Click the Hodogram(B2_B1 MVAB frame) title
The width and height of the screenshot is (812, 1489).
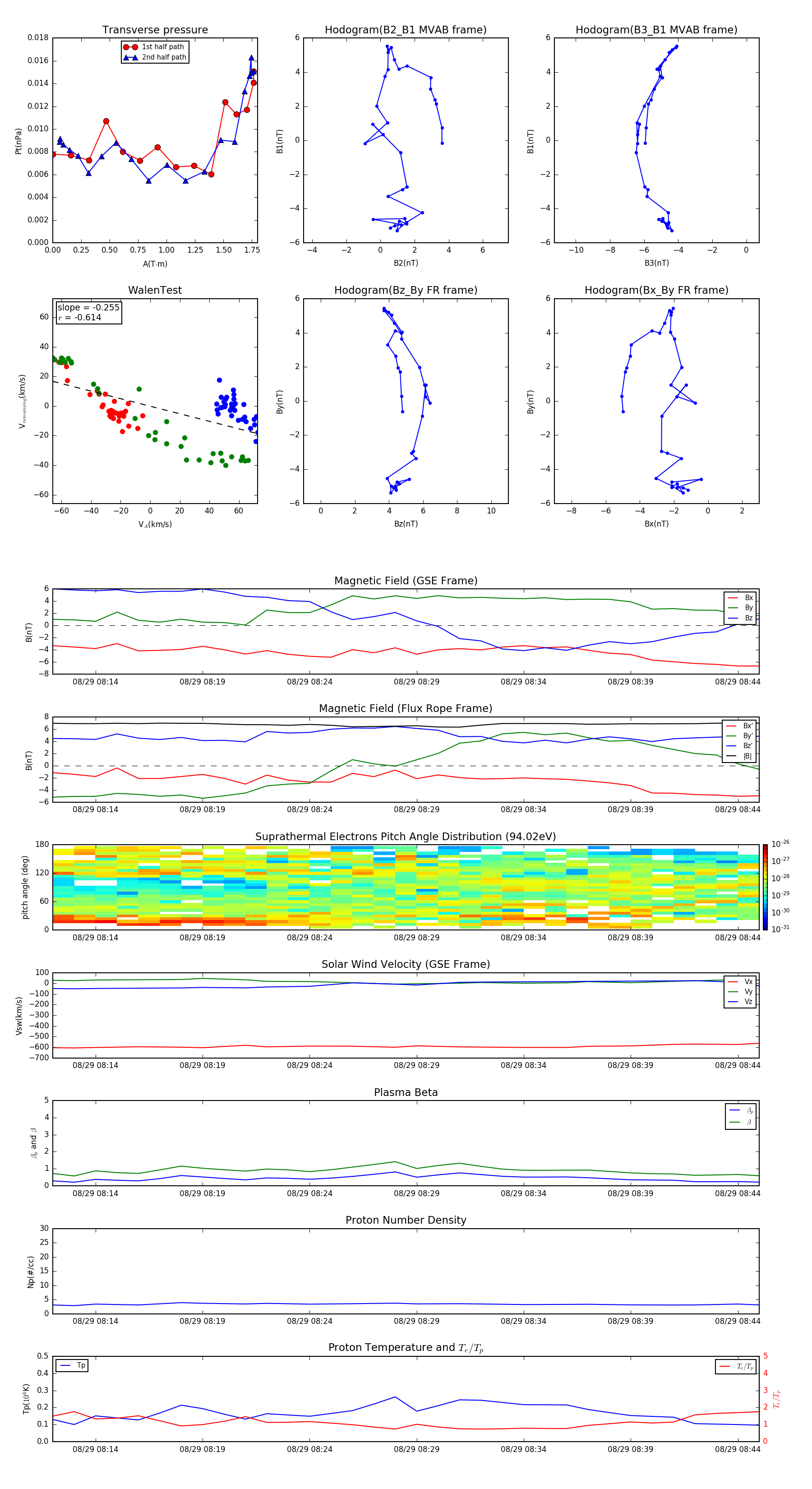click(406, 30)
